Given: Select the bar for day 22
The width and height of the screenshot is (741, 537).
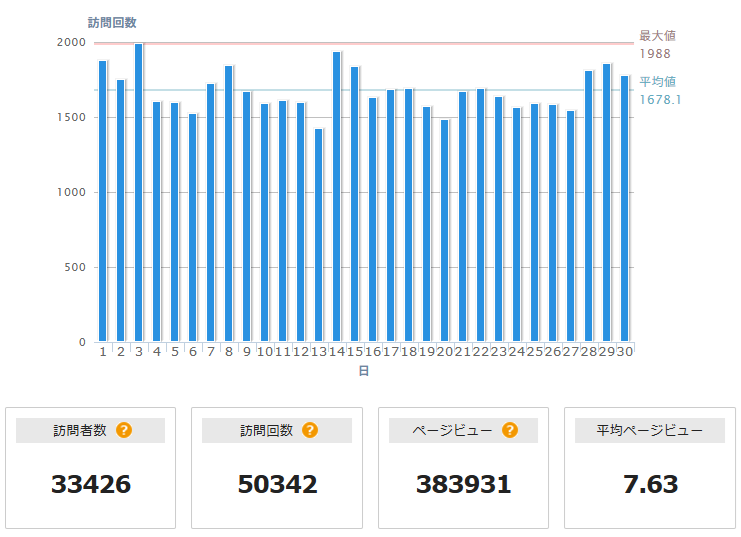Looking at the screenshot, I should coord(480,215).
